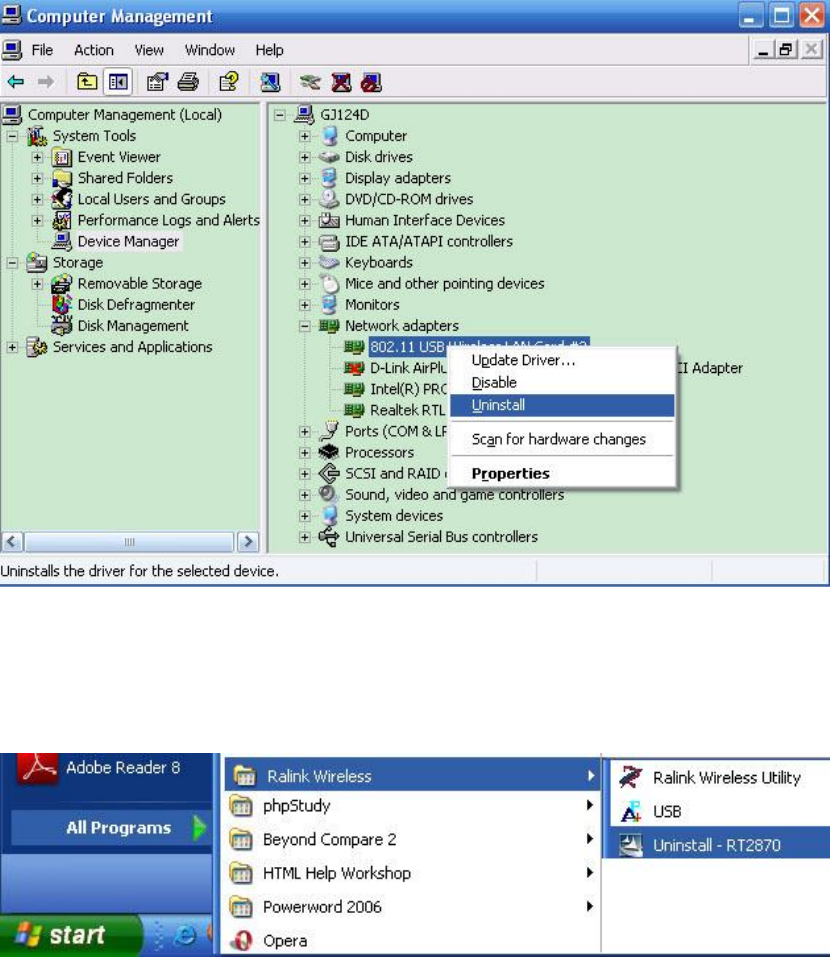Expand the Event Viewer node
Image resolution: width=830 pixels, height=957 pixels.
[x=37, y=157]
